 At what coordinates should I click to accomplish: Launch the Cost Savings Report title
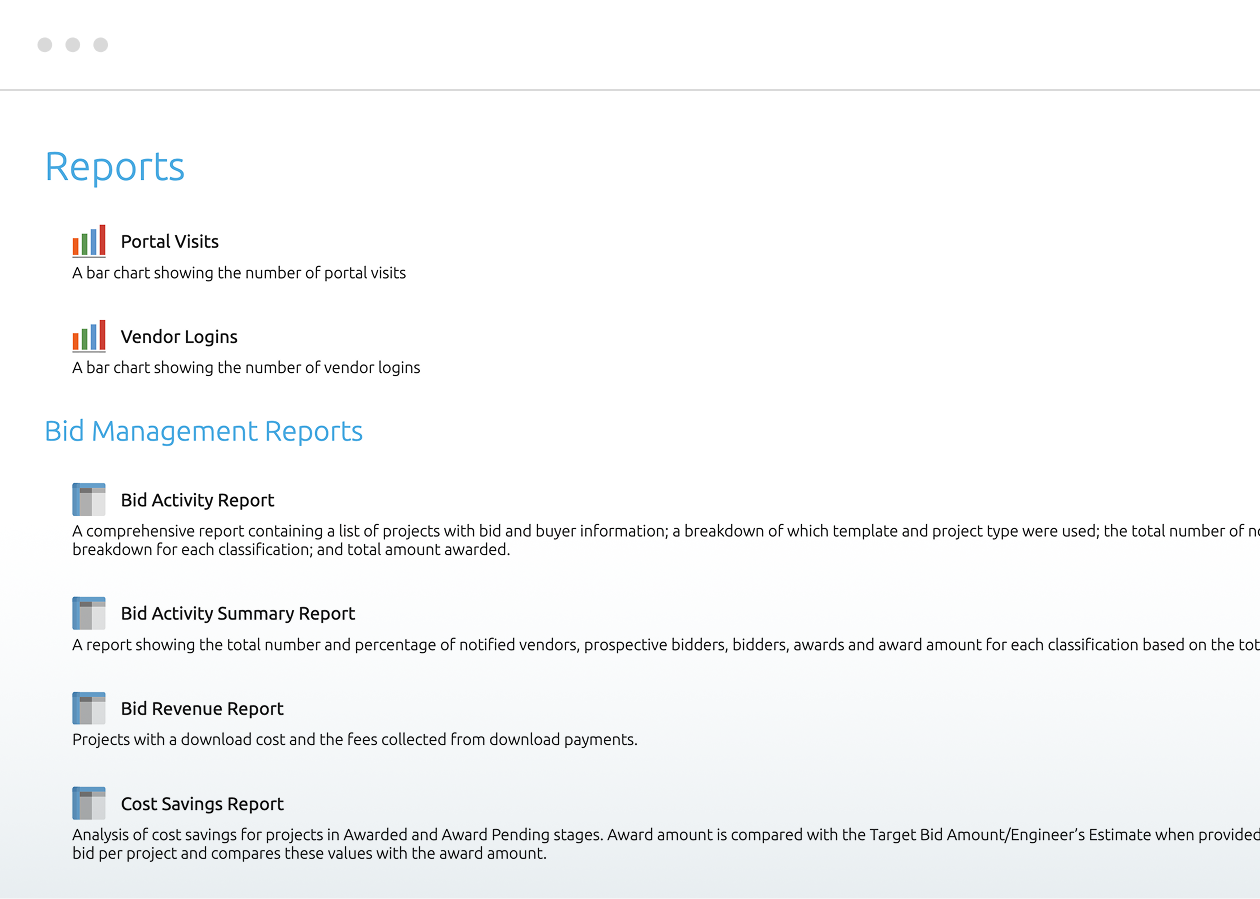click(202, 803)
